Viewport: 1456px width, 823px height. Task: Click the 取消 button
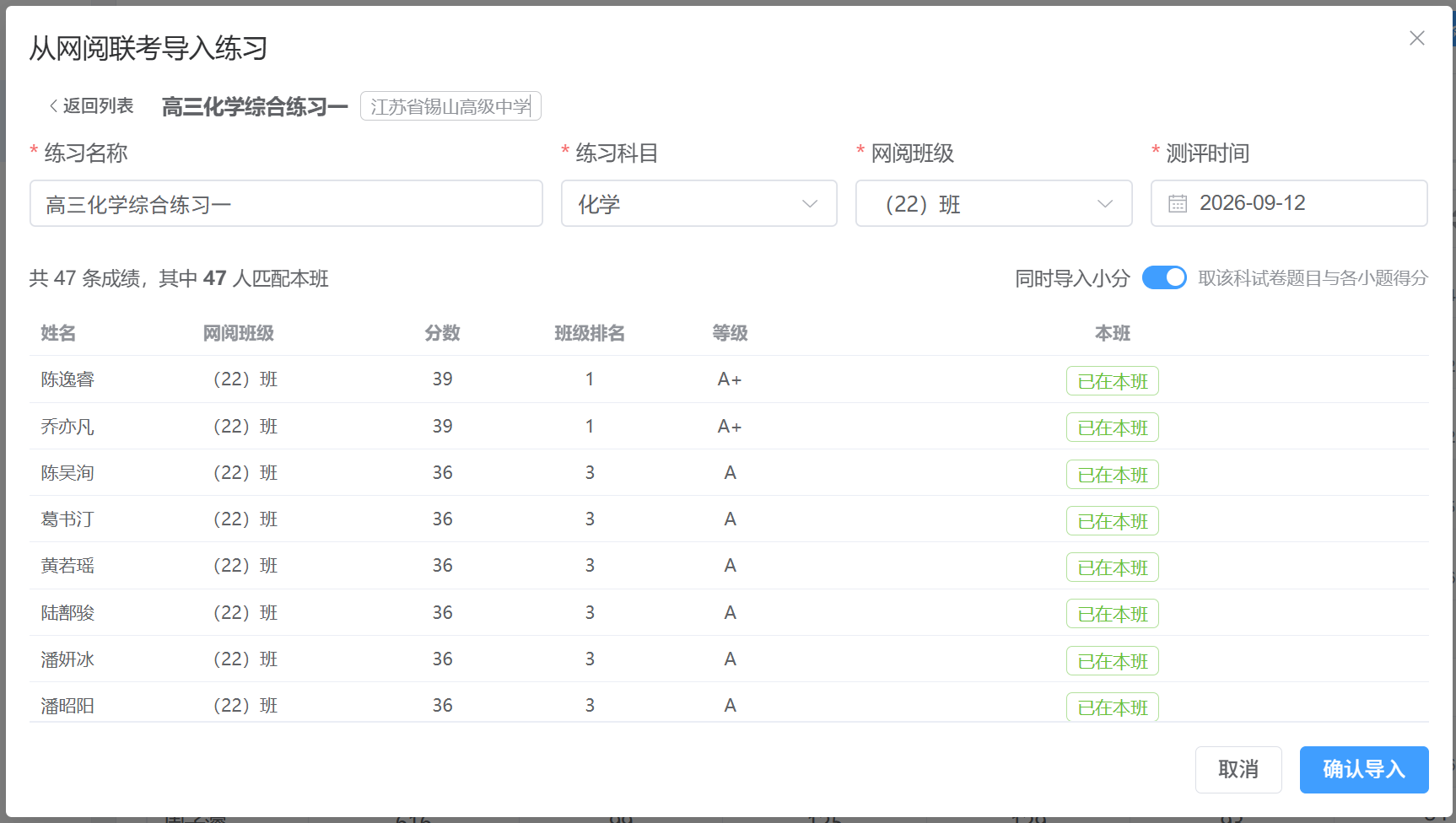pyautogui.click(x=1238, y=769)
